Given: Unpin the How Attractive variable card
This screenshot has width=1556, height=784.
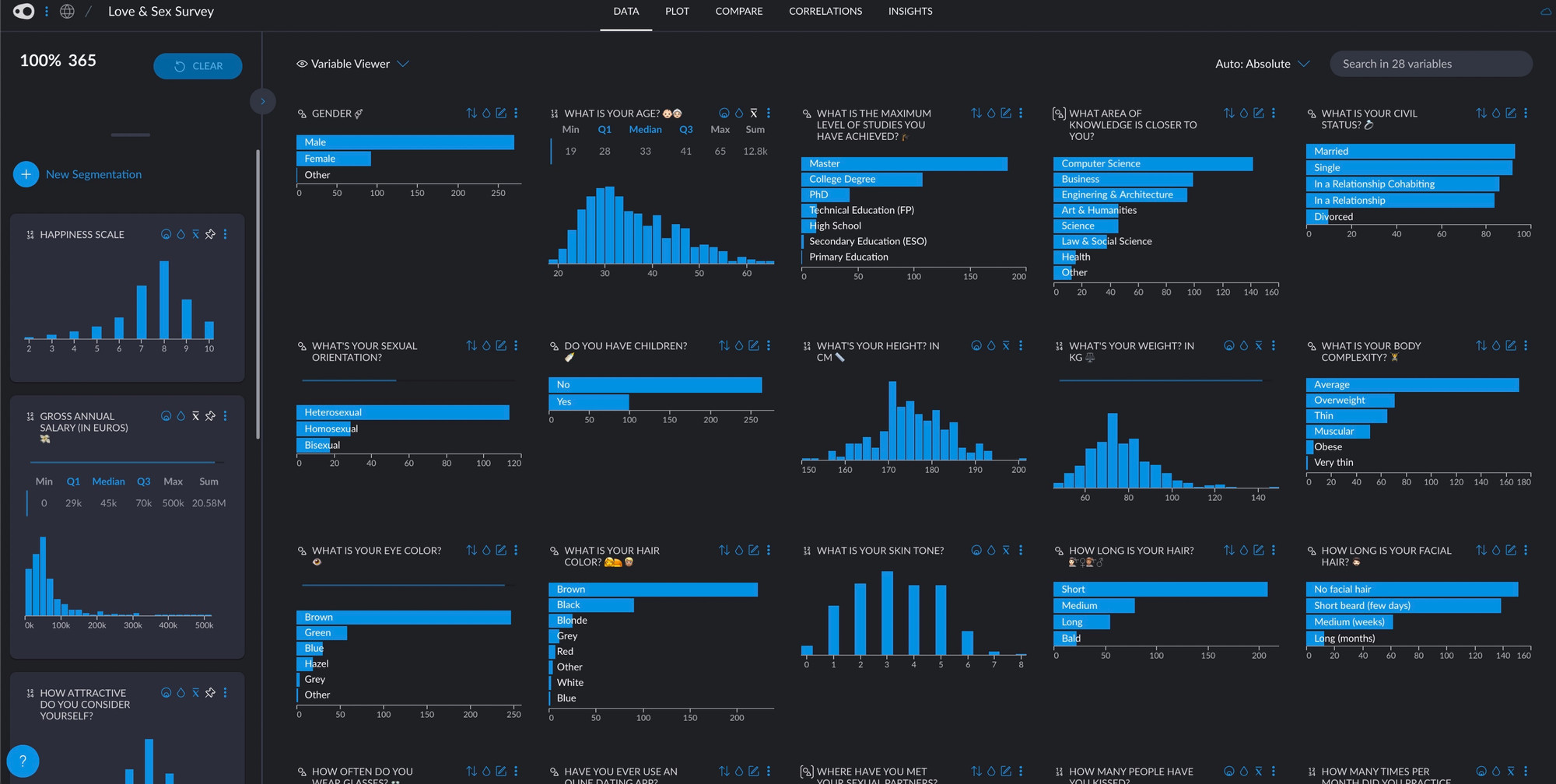Looking at the screenshot, I should click(210, 693).
